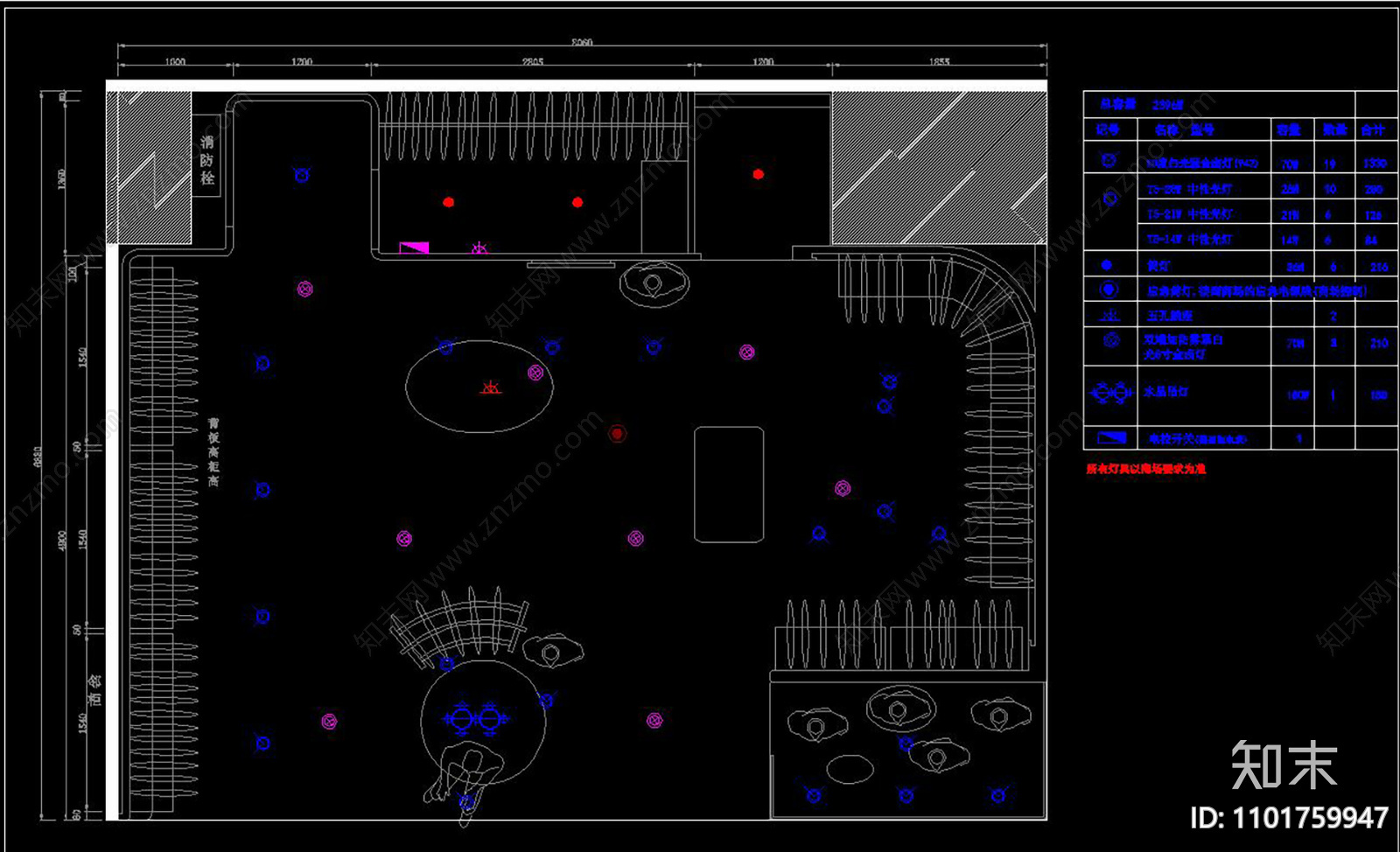
Task: Click the red downlight in top-right room
Action: click(x=758, y=174)
